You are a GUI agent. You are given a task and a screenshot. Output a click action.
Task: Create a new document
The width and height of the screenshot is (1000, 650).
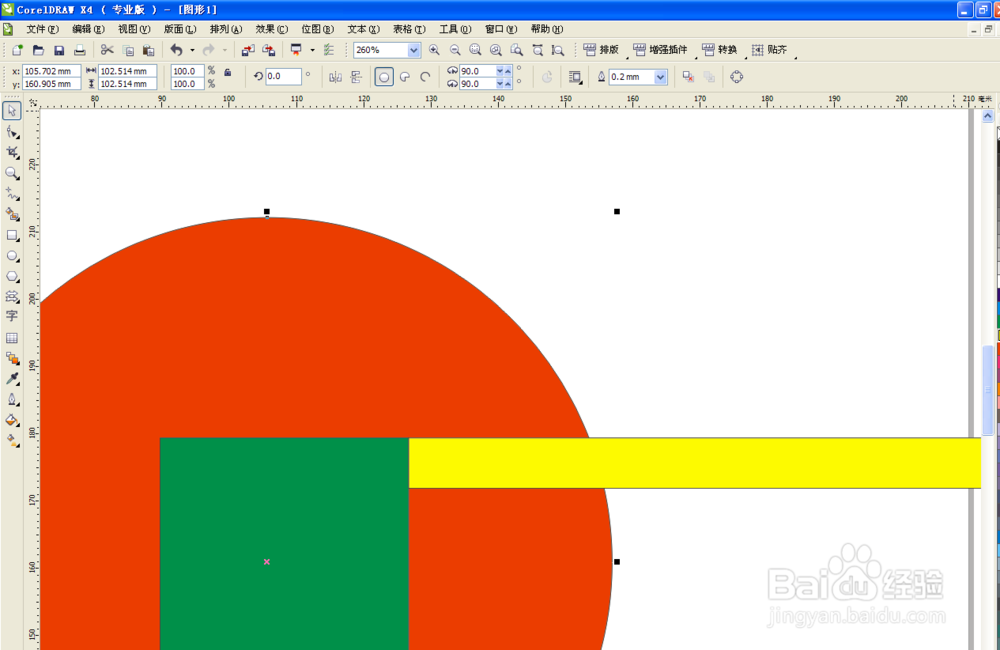[x=17, y=50]
